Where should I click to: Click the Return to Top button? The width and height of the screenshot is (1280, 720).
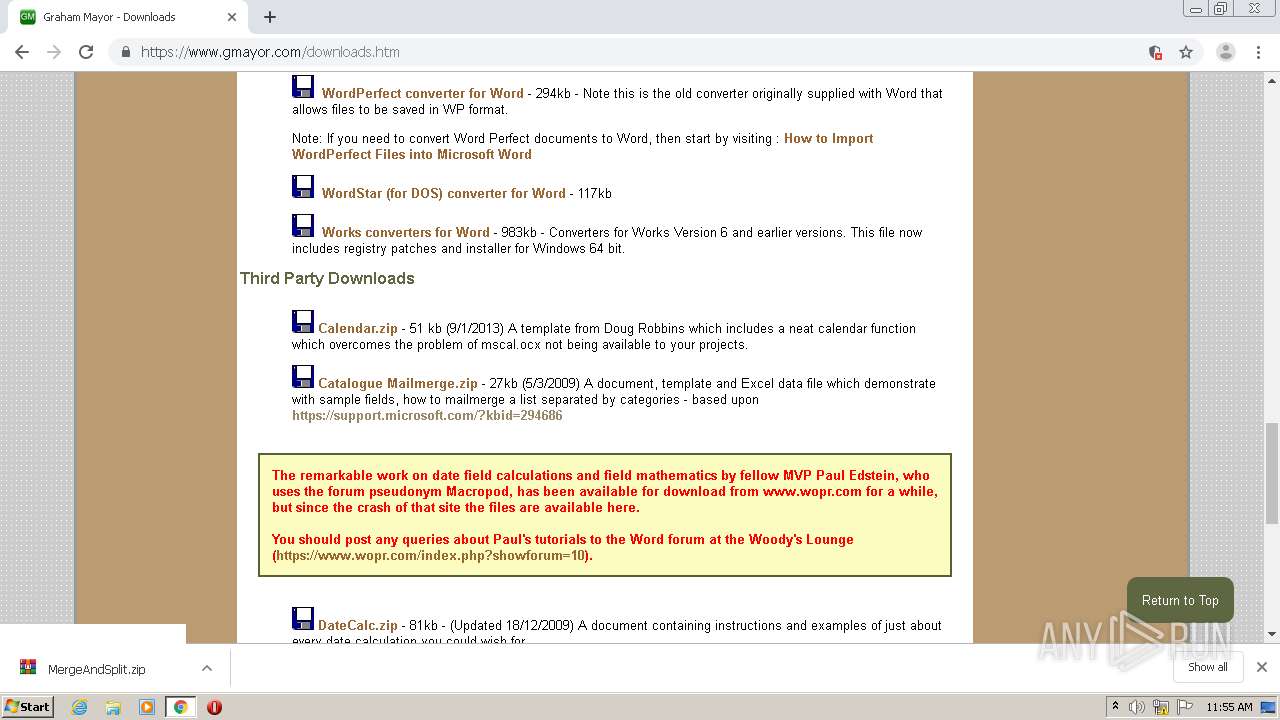pyautogui.click(x=1180, y=600)
